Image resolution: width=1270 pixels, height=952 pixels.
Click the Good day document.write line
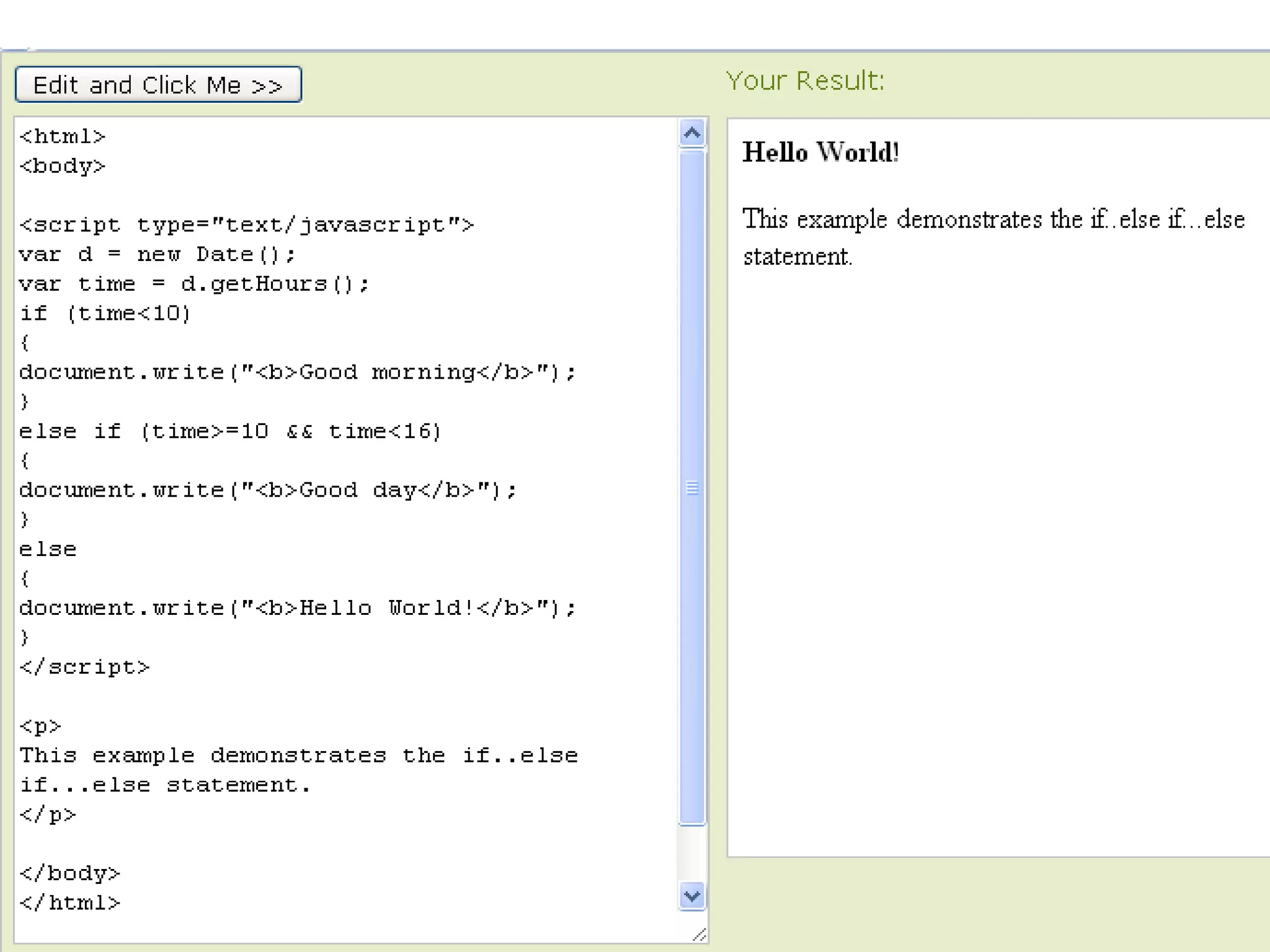[268, 490]
